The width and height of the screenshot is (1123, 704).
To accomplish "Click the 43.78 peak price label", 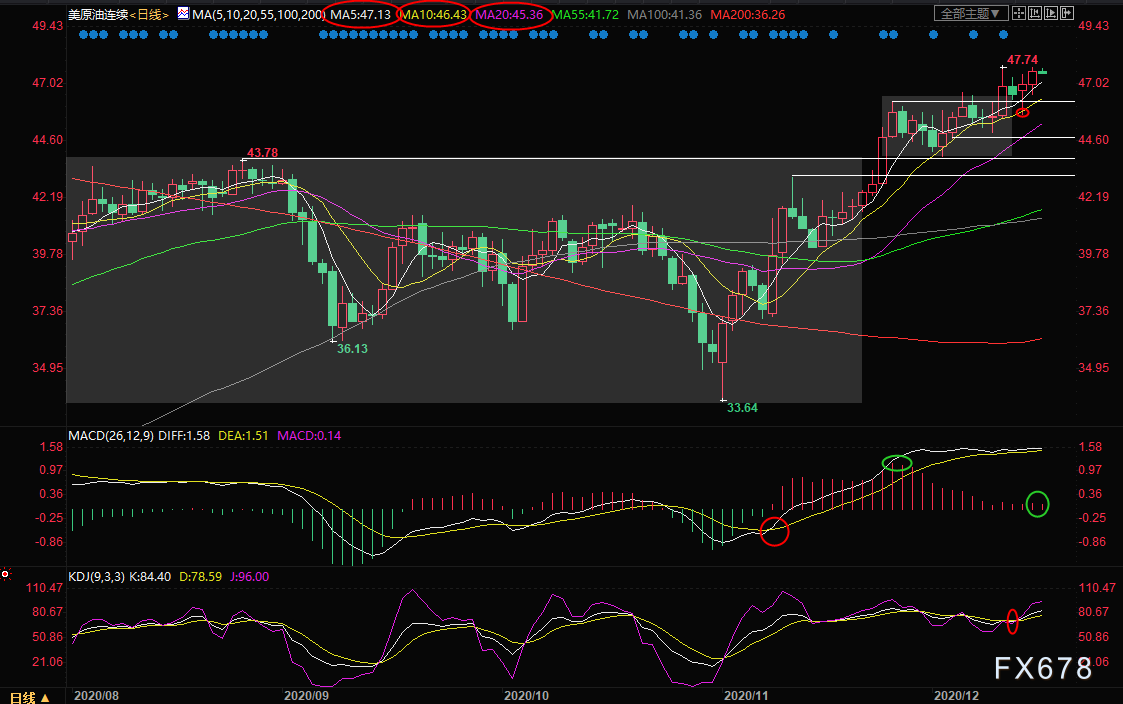I will pos(262,152).
